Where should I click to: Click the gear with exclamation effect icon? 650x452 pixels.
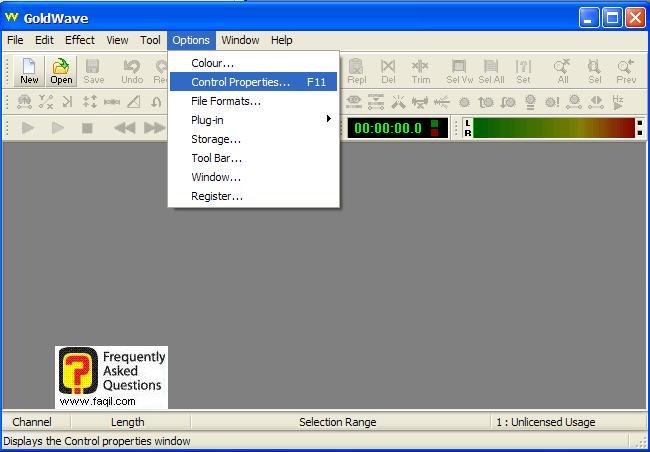click(x=552, y=102)
